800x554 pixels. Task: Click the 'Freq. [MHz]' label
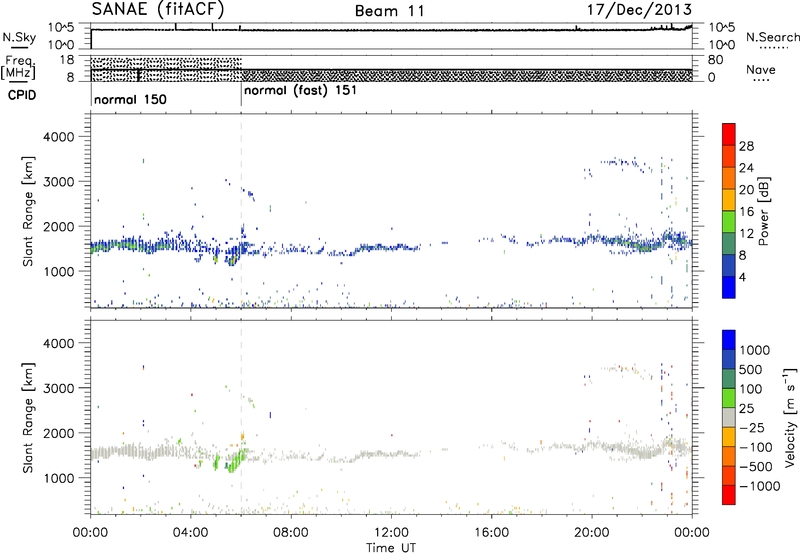point(18,67)
